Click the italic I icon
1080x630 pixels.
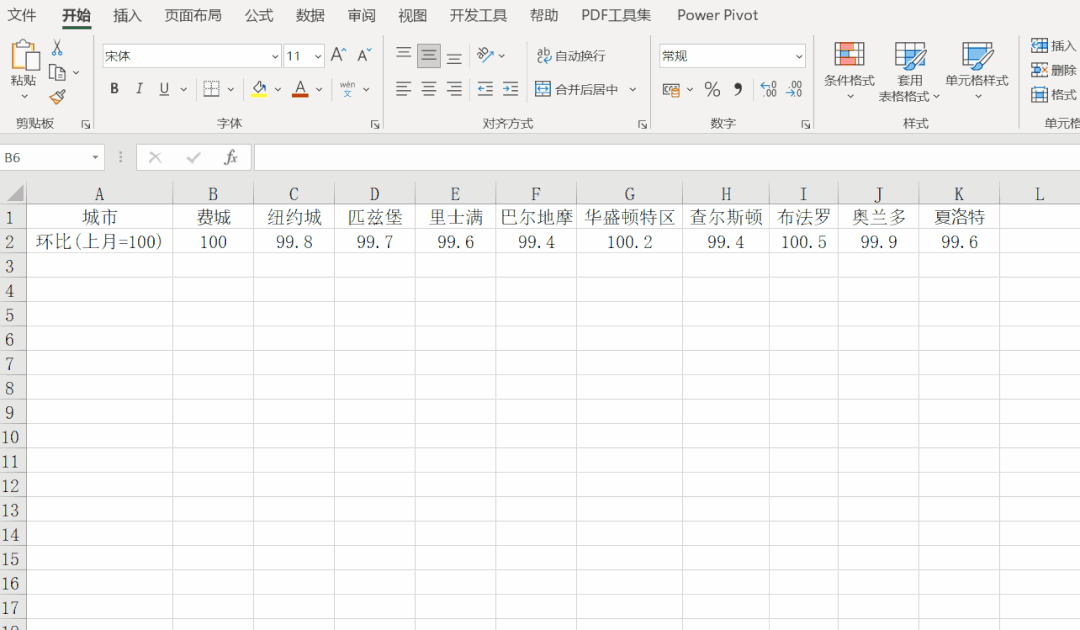tap(139, 89)
